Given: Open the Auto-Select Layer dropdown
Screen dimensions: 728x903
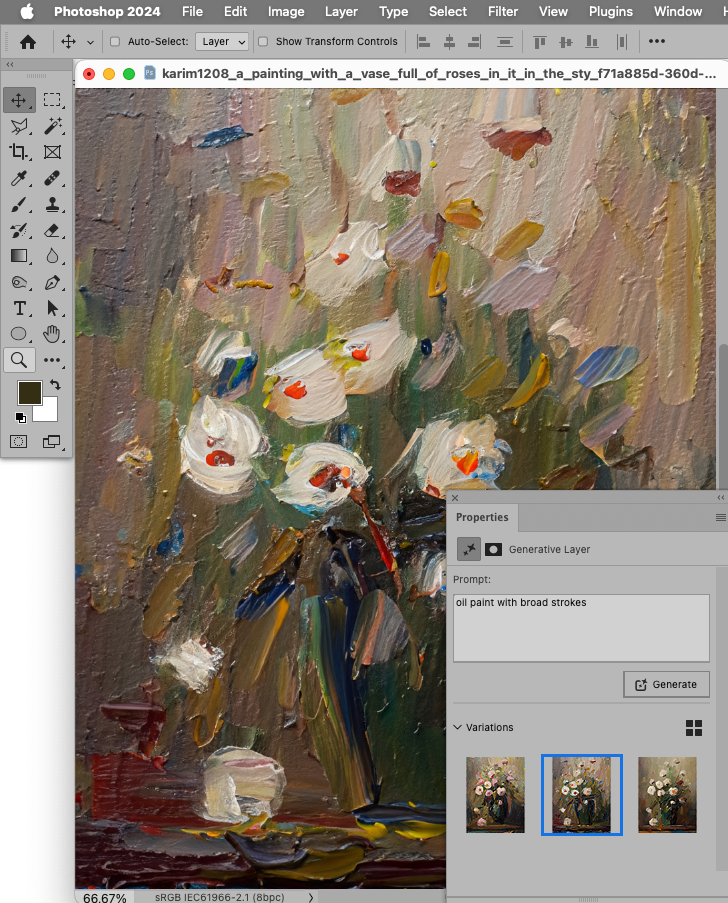Looking at the screenshot, I should coord(222,41).
